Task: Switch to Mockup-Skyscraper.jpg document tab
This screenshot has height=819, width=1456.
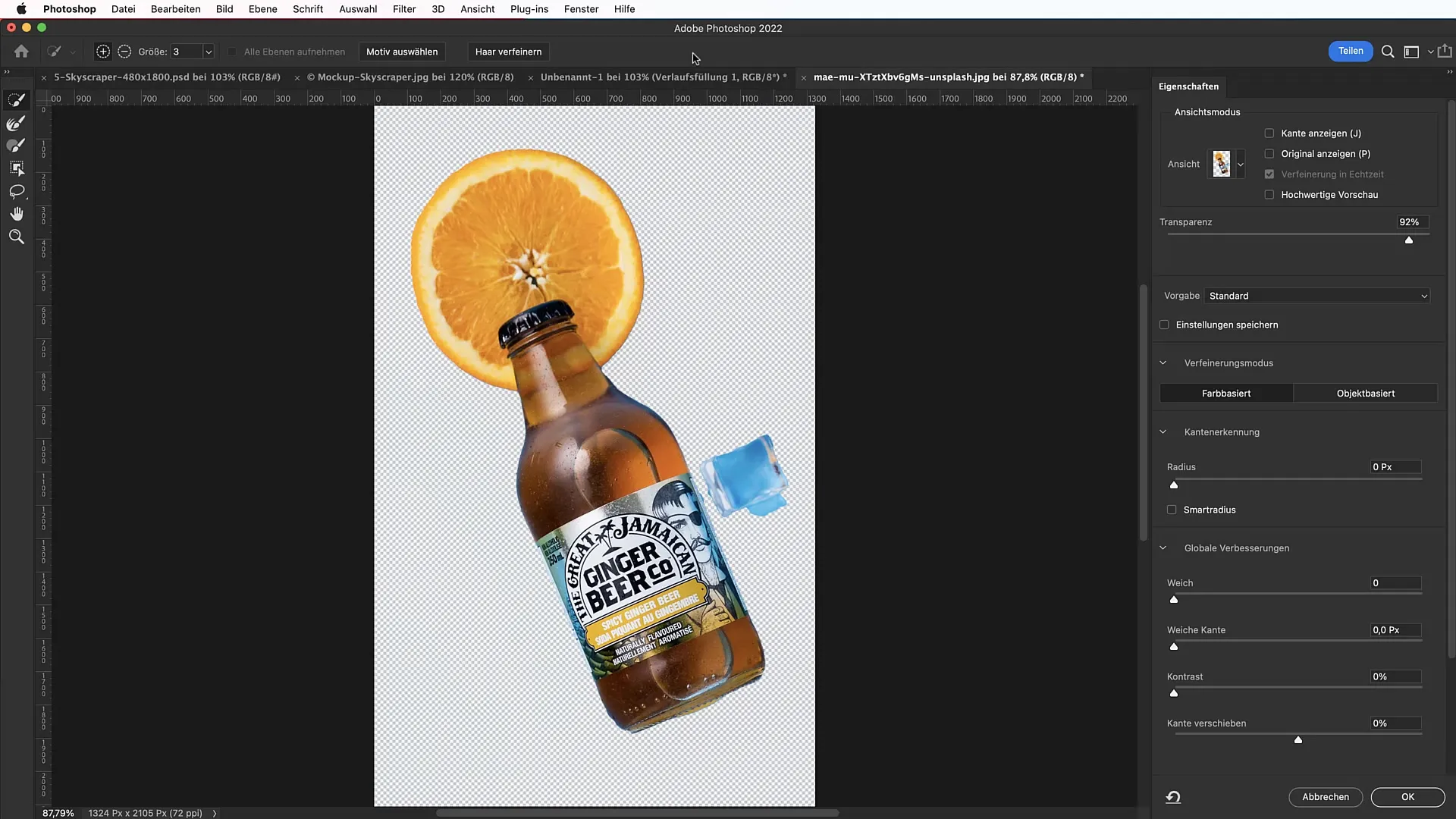Action: pyautogui.click(x=415, y=77)
